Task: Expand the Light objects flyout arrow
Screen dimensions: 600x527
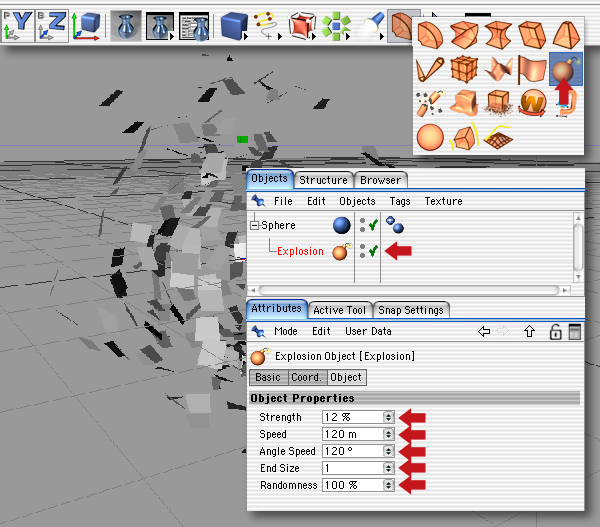Action: (382, 37)
